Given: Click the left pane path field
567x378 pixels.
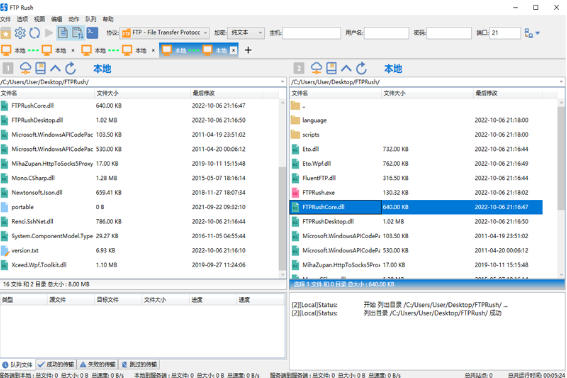Looking at the screenshot, I should (x=140, y=82).
